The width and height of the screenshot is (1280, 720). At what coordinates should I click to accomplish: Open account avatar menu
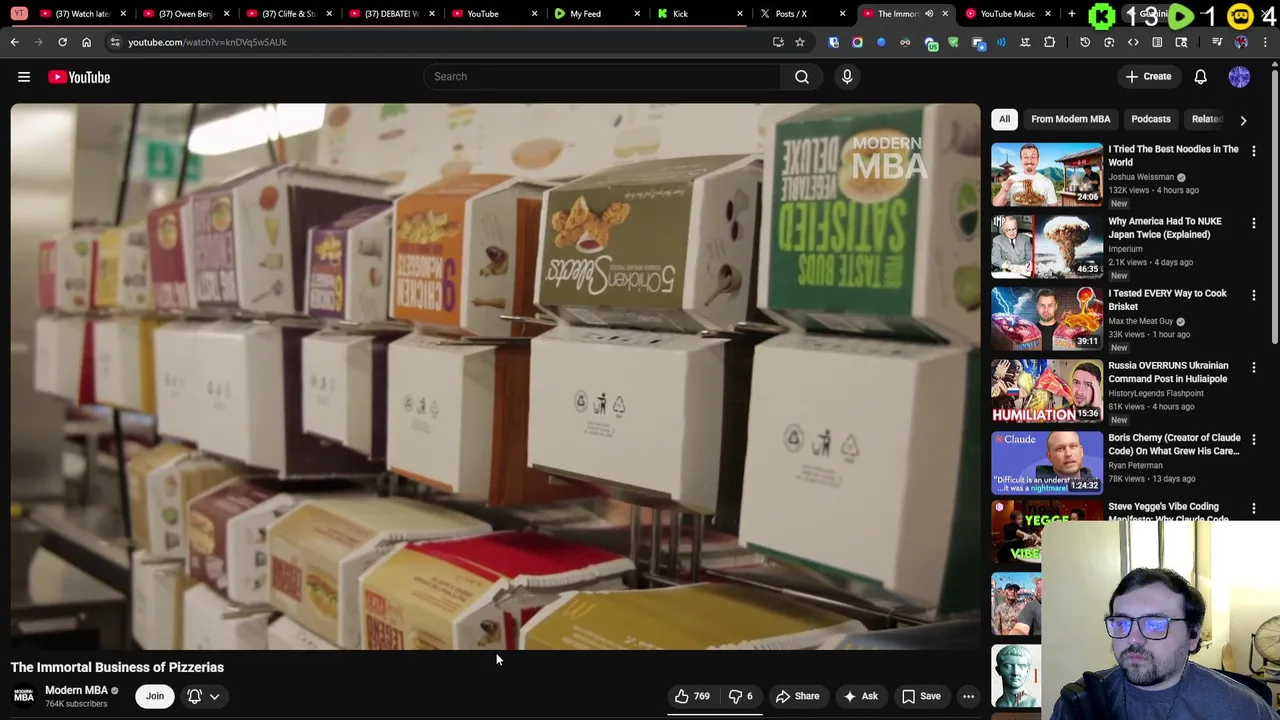click(x=1239, y=77)
